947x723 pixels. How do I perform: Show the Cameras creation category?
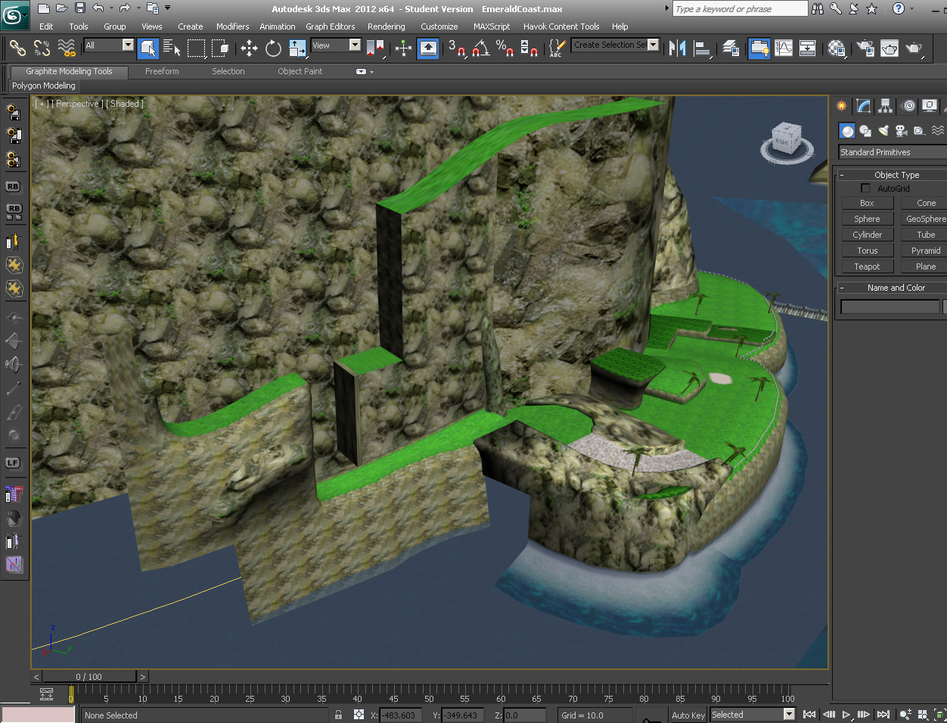pyautogui.click(x=901, y=130)
